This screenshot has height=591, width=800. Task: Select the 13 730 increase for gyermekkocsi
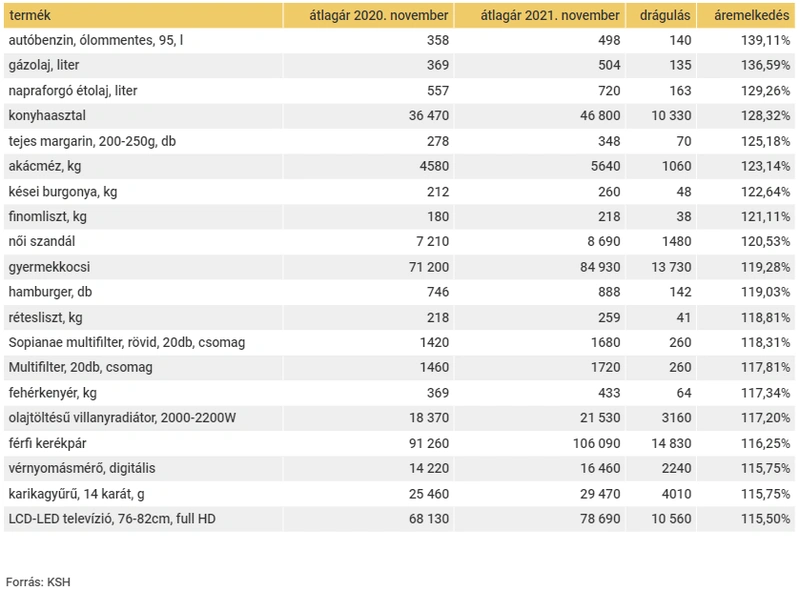[x=671, y=267]
